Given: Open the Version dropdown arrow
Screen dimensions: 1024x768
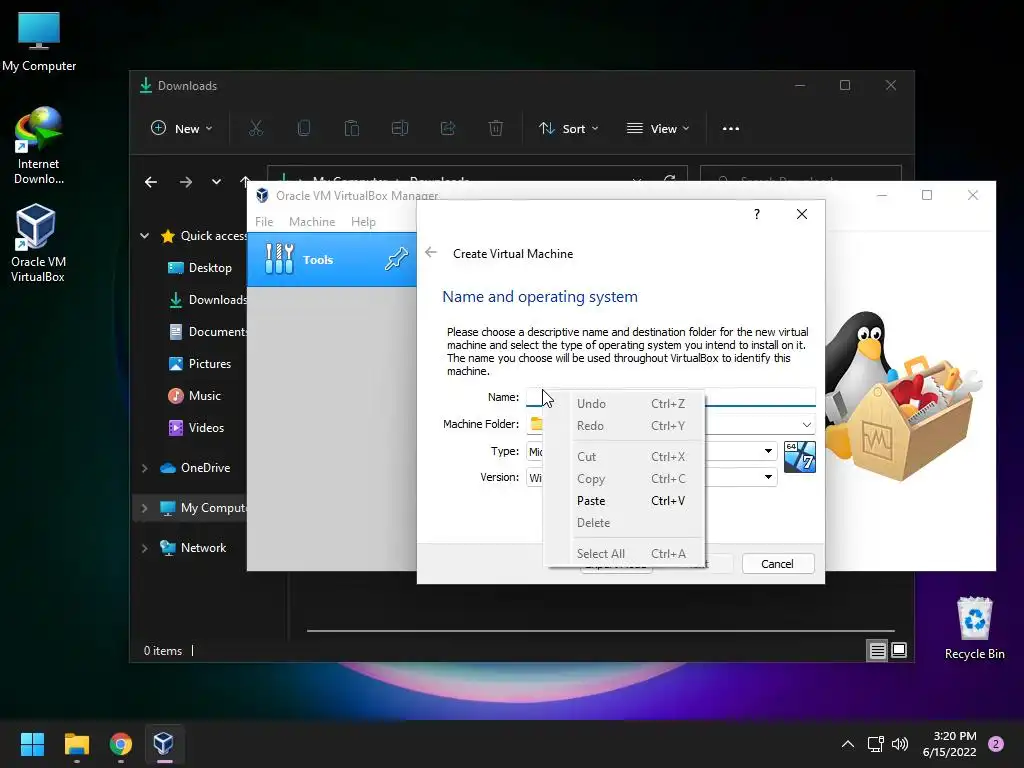Looking at the screenshot, I should (x=768, y=477).
